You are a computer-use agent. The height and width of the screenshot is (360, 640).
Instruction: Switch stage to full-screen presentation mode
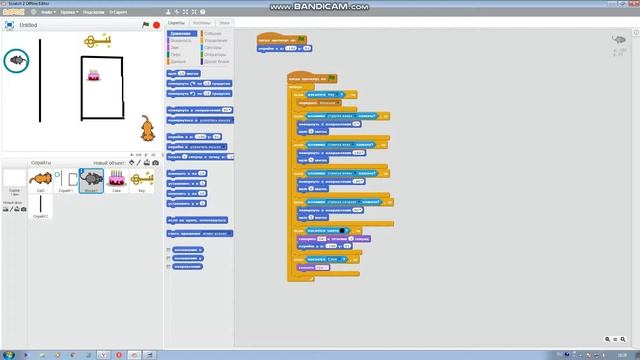point(9,25)
